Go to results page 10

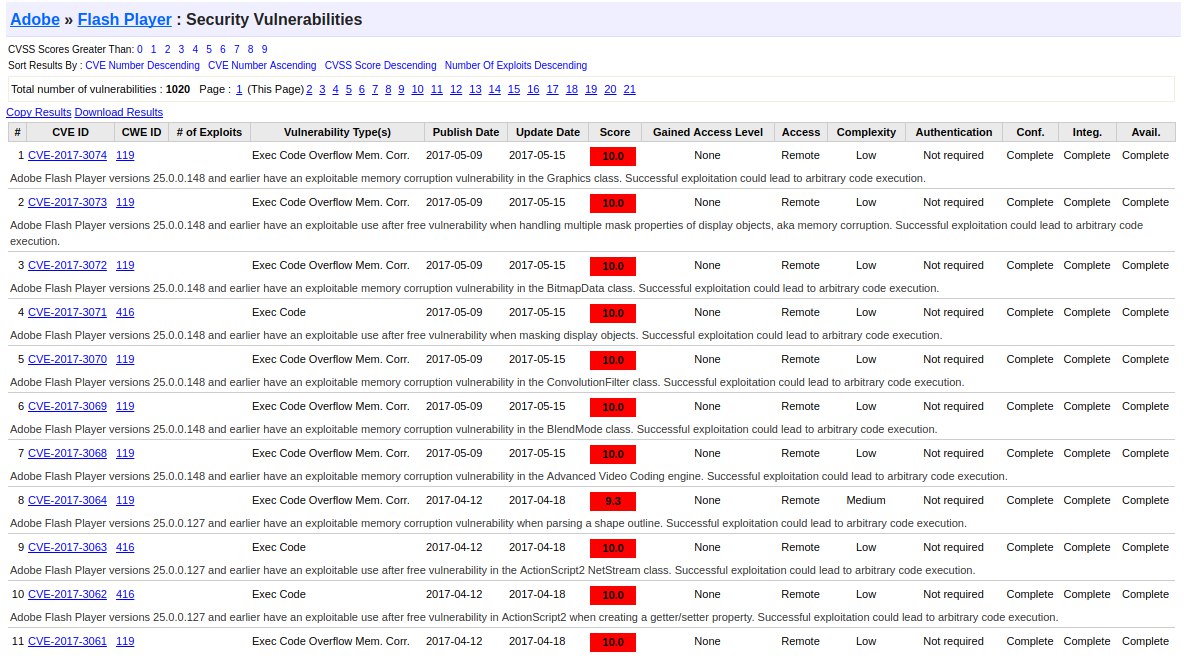pyautogui.click(x=418, y=89)
